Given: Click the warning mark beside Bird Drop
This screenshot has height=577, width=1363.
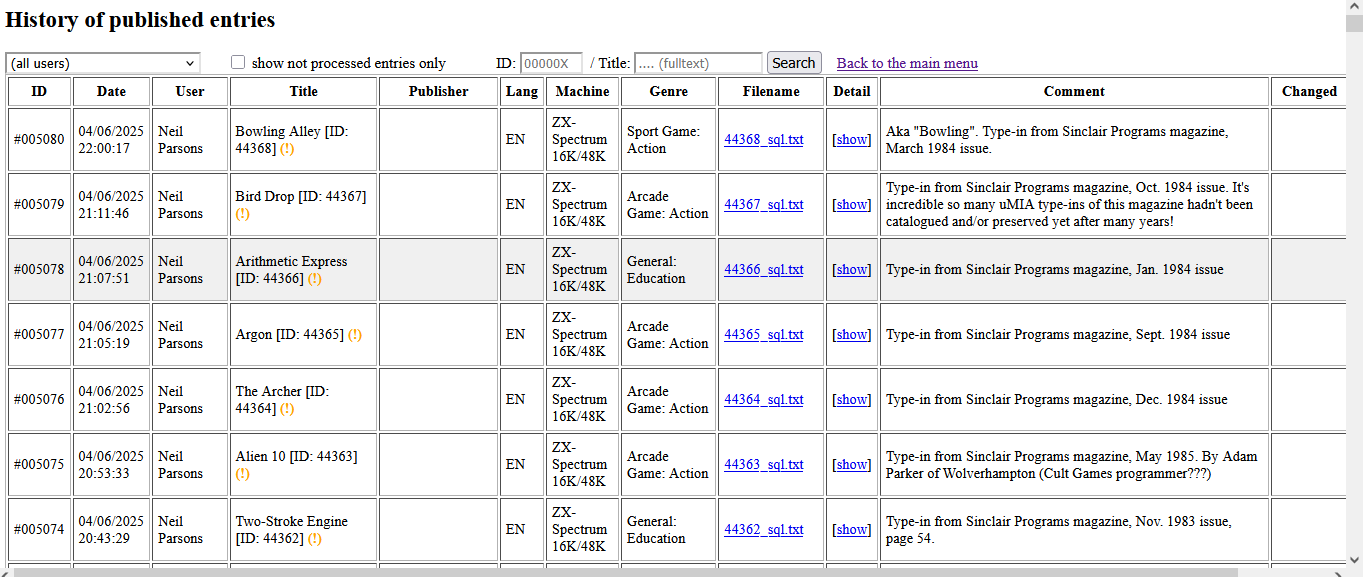Looking at the screenshot, I should [x=243, y=213].
